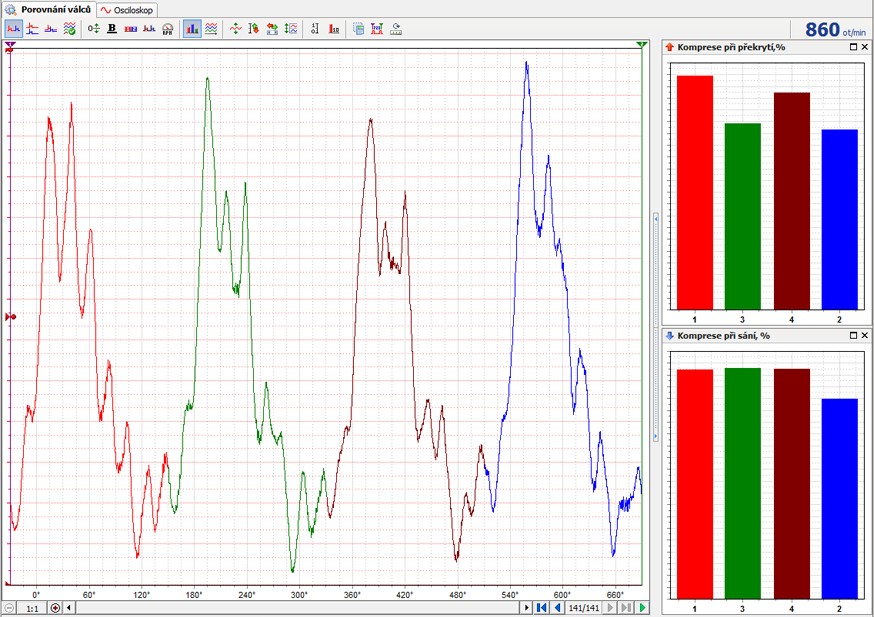Screen dimensions: 874x617
Task: Click the waveform with green checkmark icon
Action: click(x=69, y=29)
